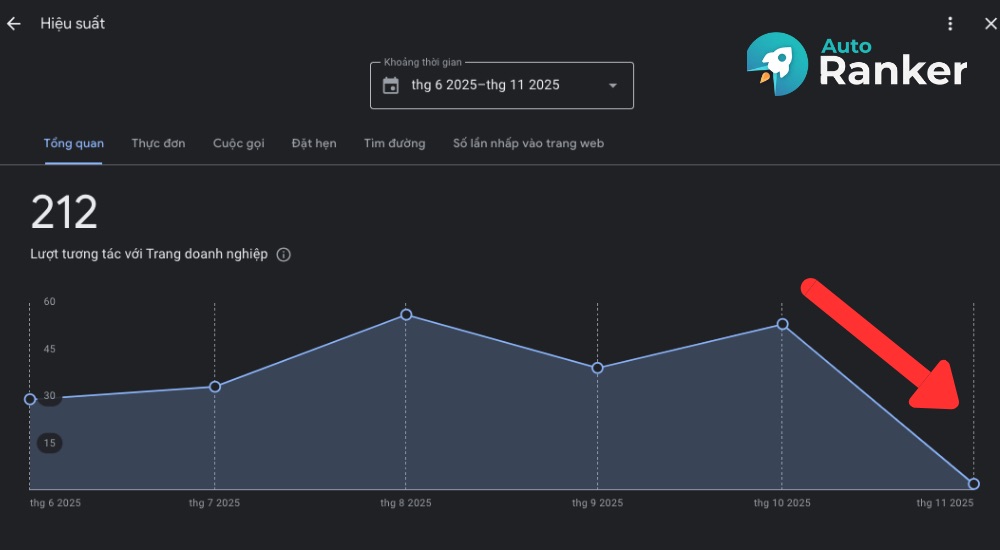Expand the Khoảng thời gian dropdown arrow

click(x=612, y=86)
